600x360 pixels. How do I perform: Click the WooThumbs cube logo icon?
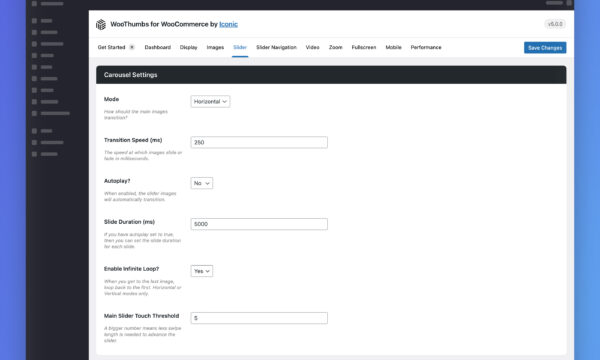101,24
